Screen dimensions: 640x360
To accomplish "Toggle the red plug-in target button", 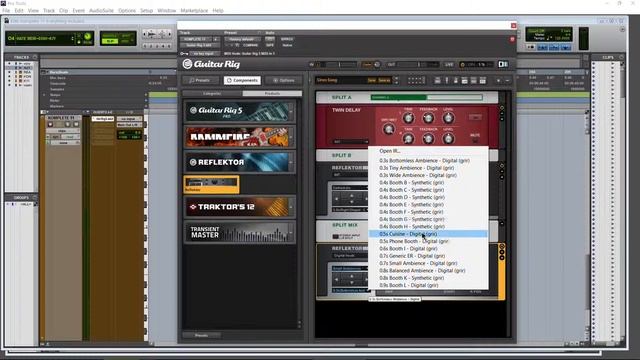I will click(x=512, y=39).
